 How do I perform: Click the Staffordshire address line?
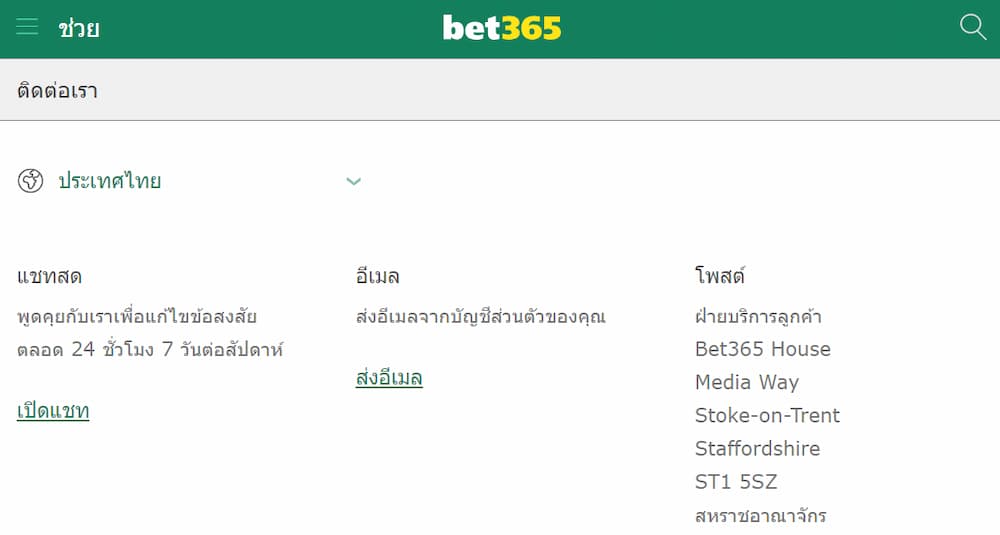[758, 448]
